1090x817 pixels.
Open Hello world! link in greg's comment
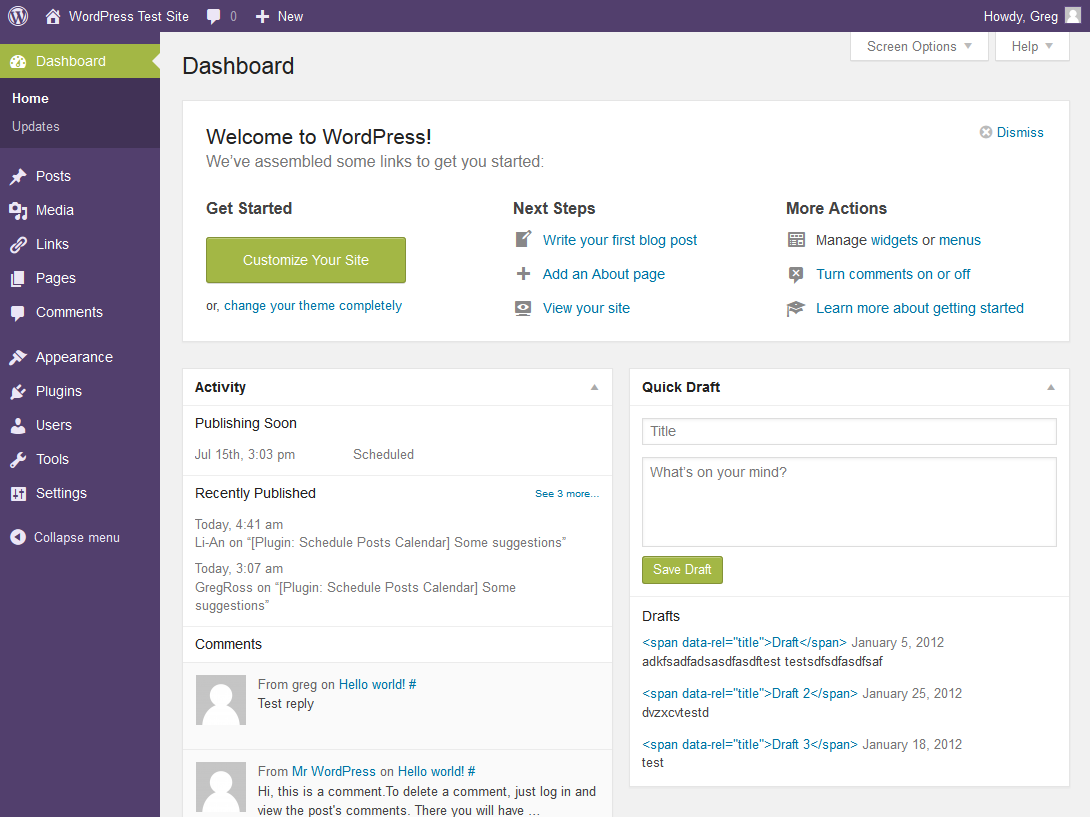click(x=372, y=684)
